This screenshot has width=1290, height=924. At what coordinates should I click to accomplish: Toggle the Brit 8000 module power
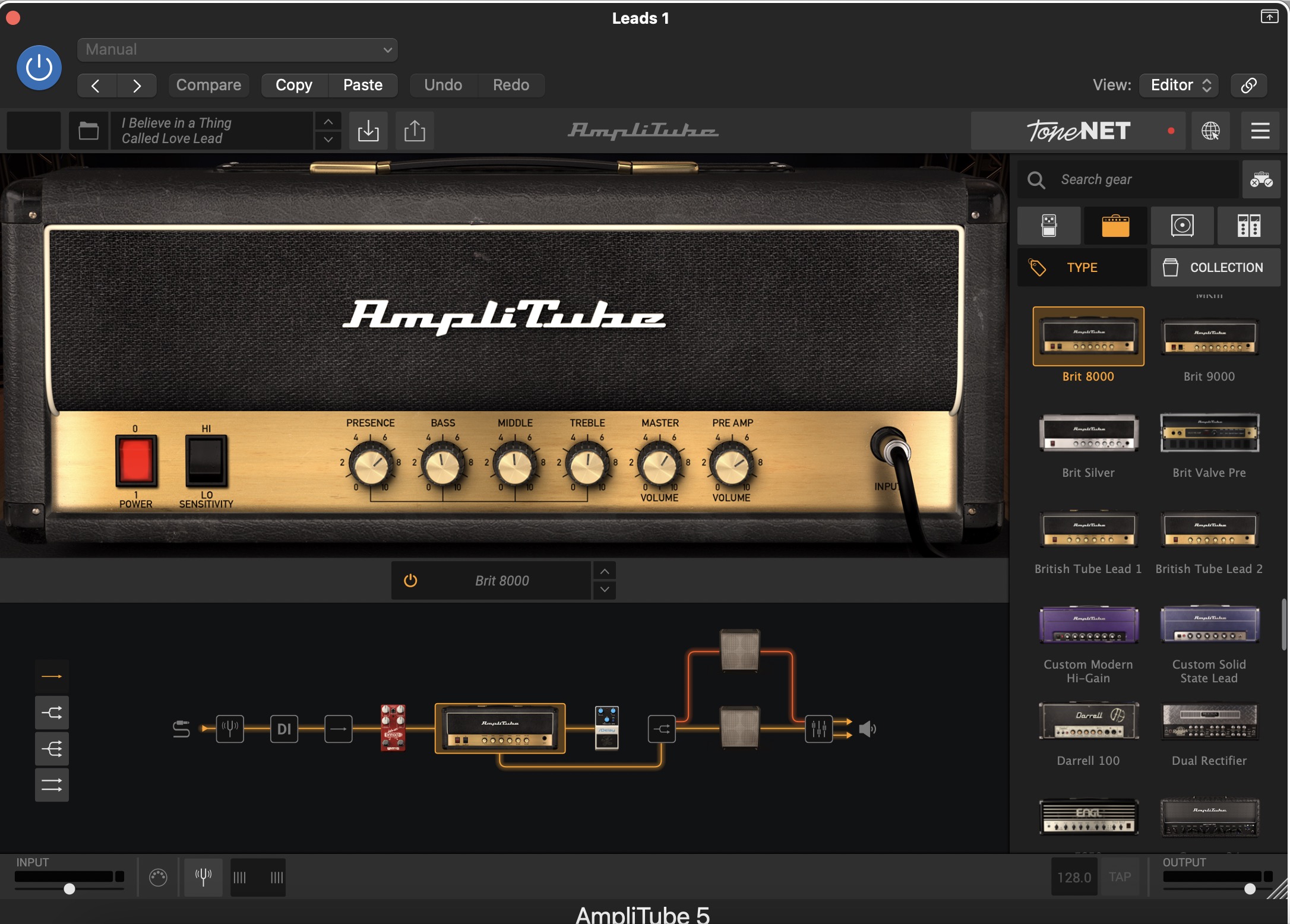click(x=410, y=581)
